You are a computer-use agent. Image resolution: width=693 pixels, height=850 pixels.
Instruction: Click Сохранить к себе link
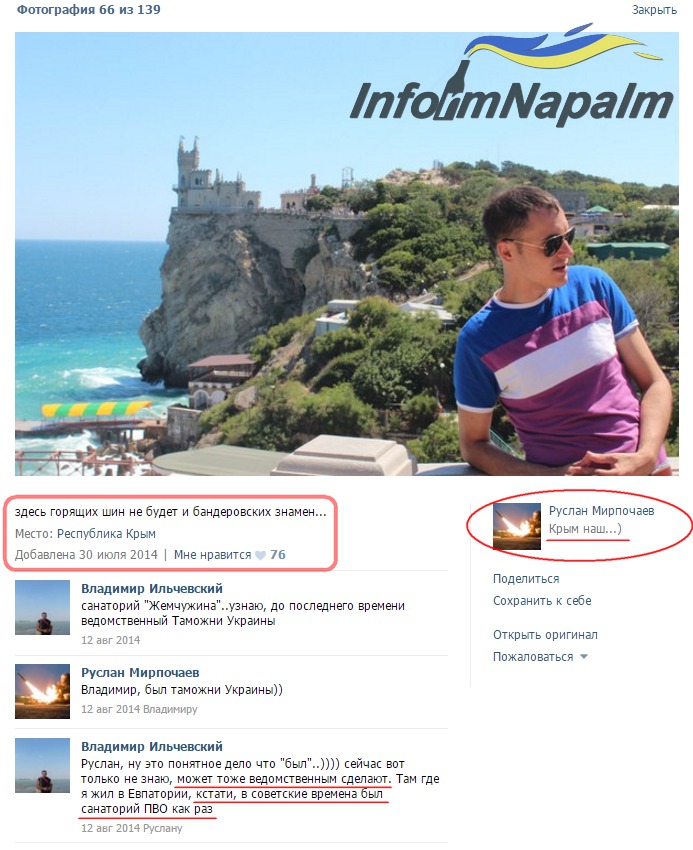[542, 601]
